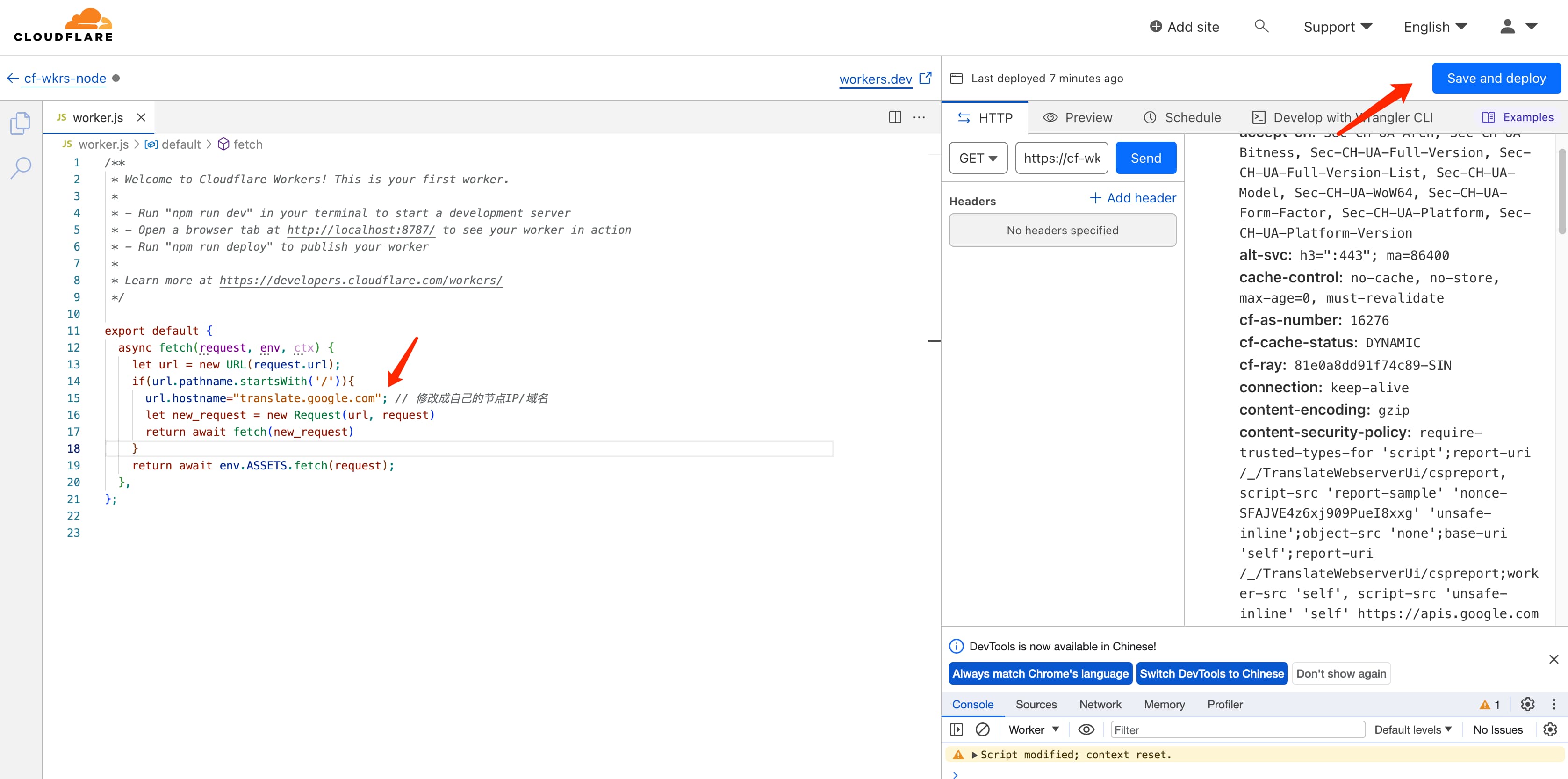Click the console prompt chevron
This screenshot has height=779, width=1568.
pyautogui.click(x=955, y=774)
